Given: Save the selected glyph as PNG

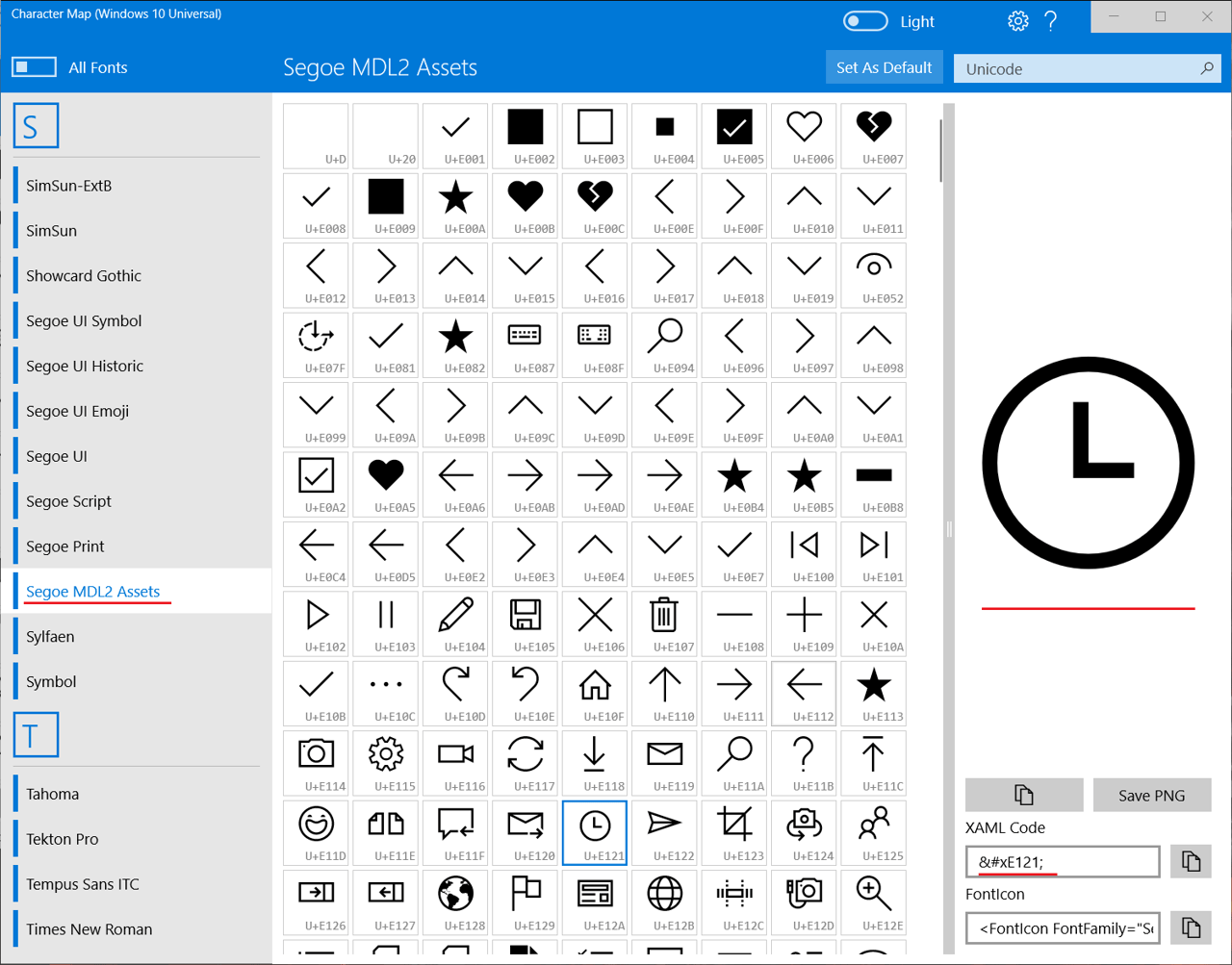Looking at the screenshot, I should pos(1152,795).
